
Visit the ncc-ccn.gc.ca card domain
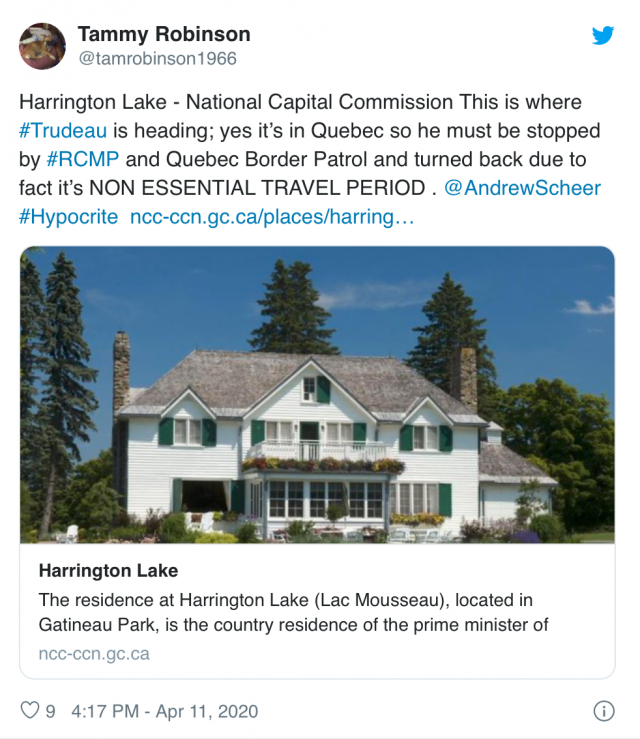[x=94, y=654]
